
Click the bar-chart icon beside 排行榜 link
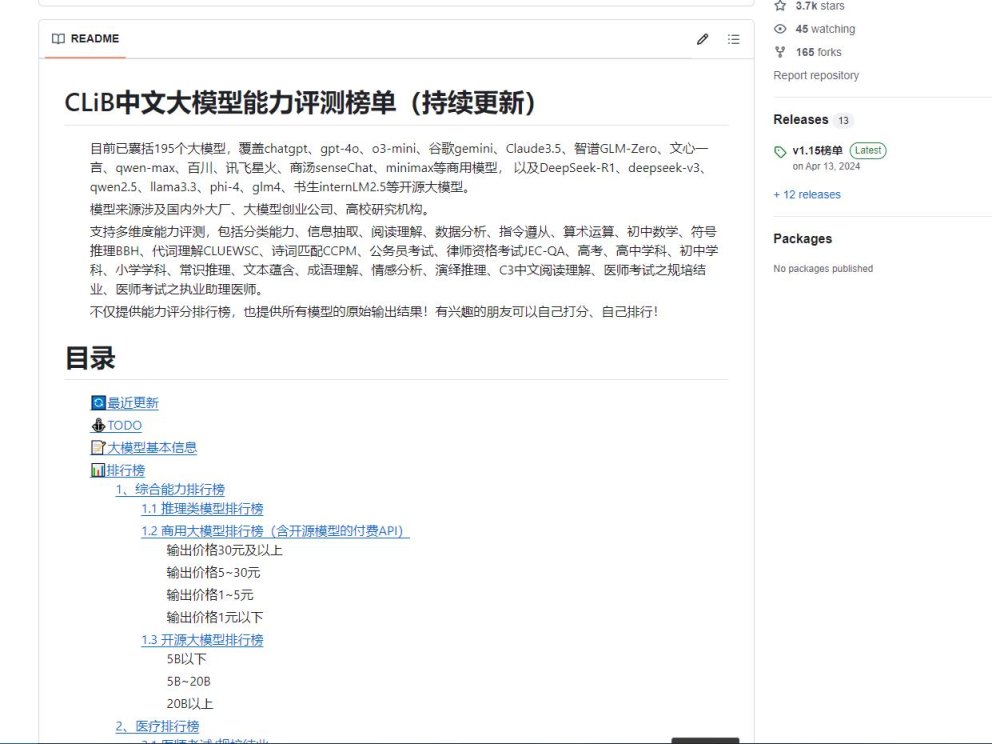(x=96, y=469)
